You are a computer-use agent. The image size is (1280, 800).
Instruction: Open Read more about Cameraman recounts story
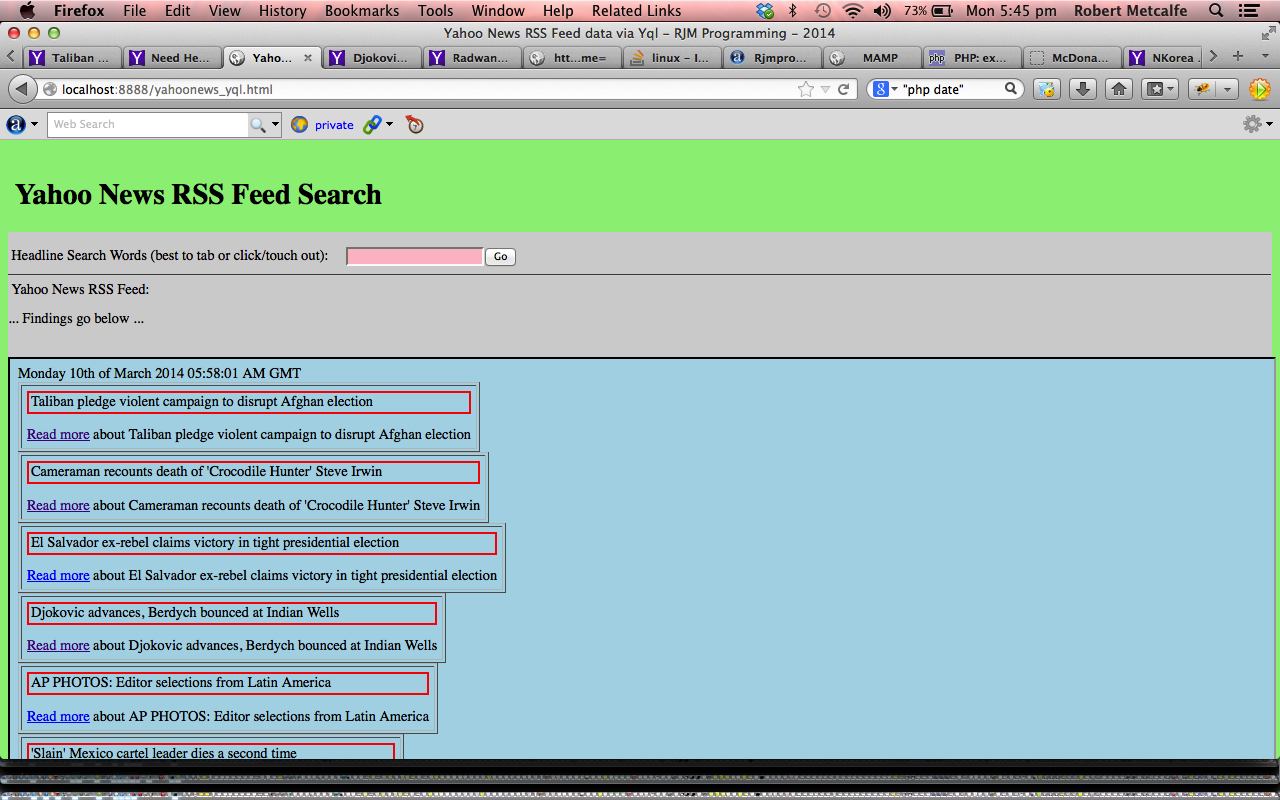[58, 505]
